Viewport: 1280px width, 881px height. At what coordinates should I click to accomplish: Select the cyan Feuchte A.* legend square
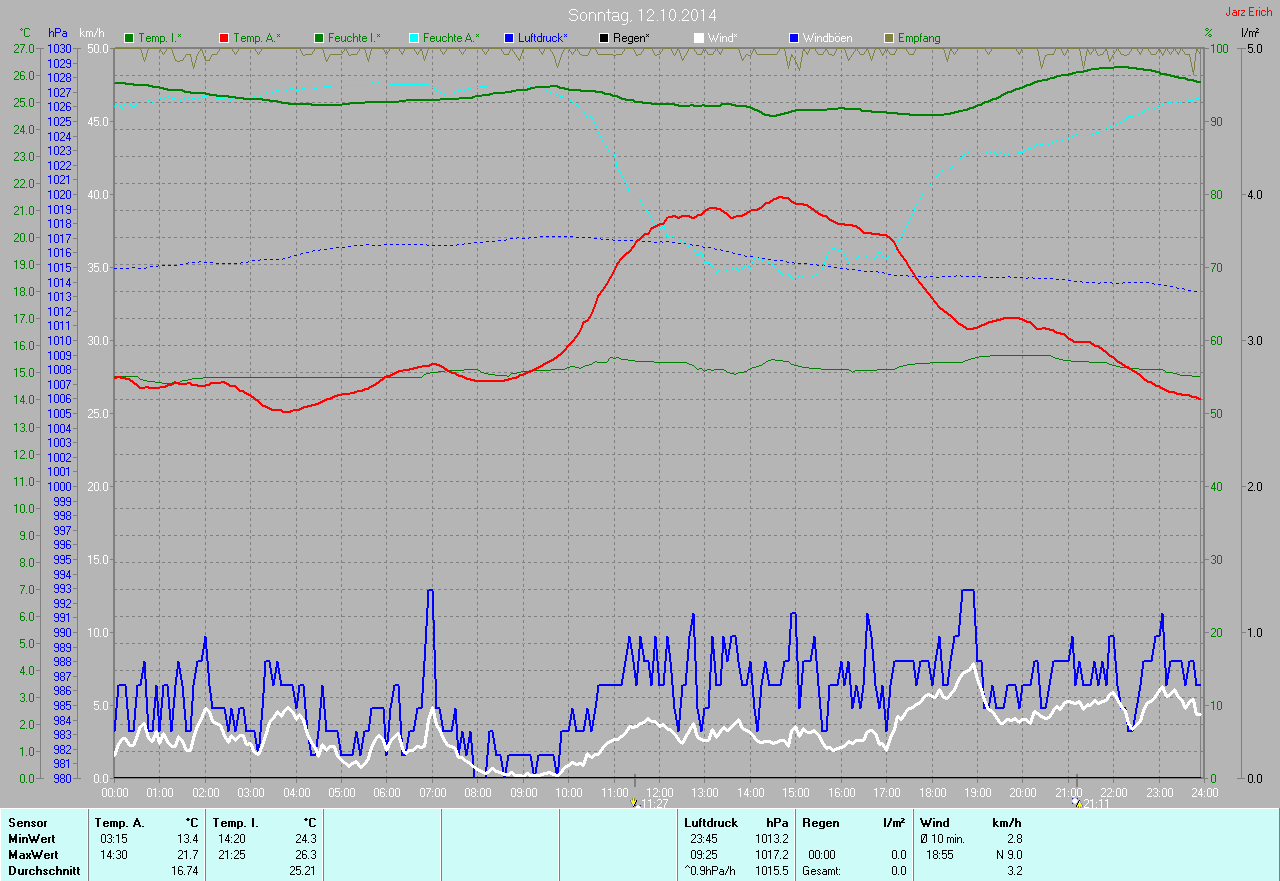(x=413, y=38)
